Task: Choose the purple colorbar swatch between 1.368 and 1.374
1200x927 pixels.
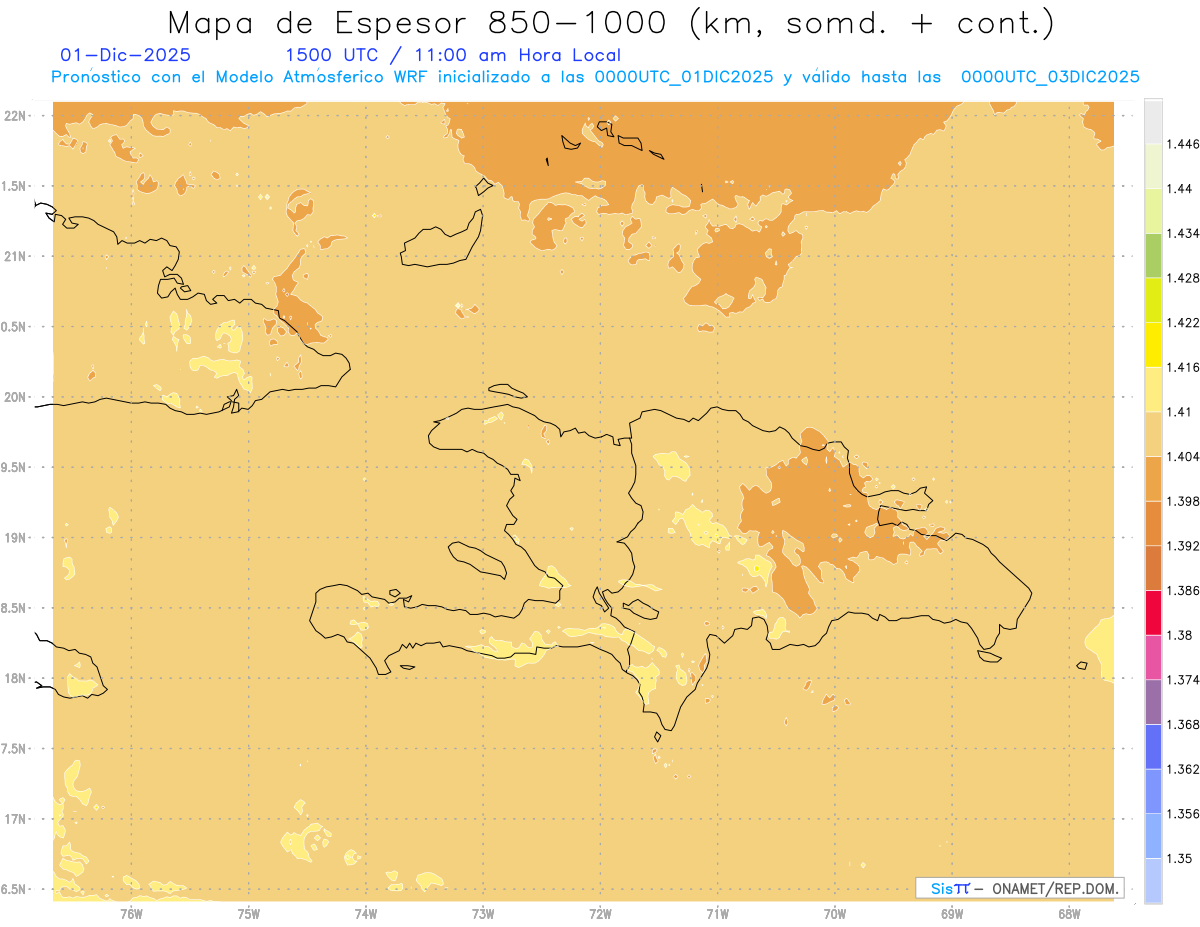Action: [x=1153, y=702]
